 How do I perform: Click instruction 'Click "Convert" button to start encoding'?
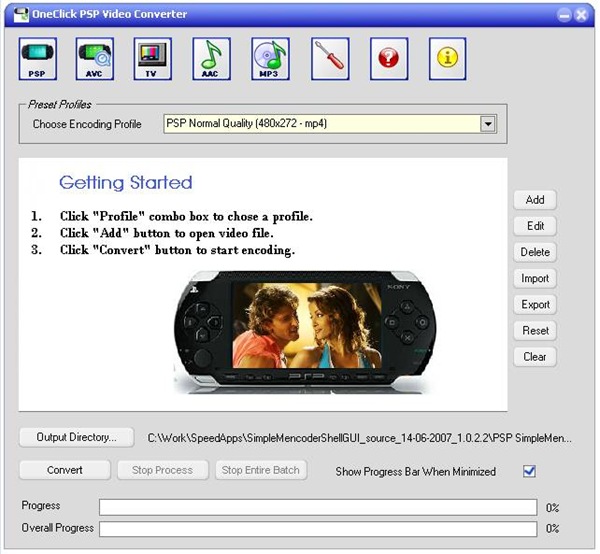[x=178, y=250]
